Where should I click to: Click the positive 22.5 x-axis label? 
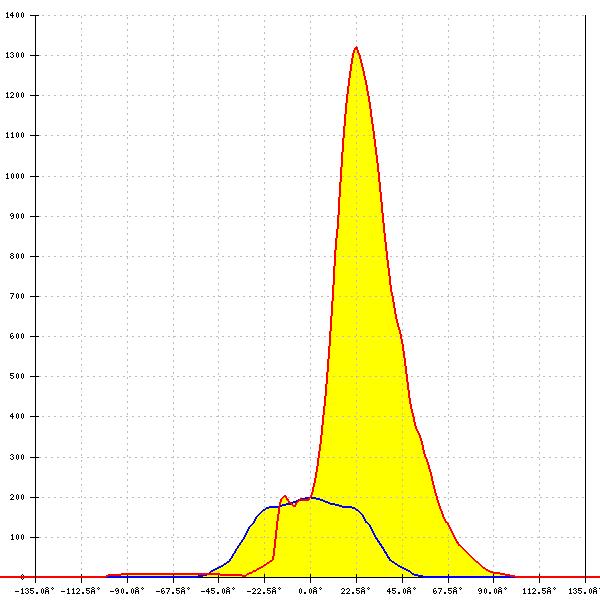pos(356,591)
